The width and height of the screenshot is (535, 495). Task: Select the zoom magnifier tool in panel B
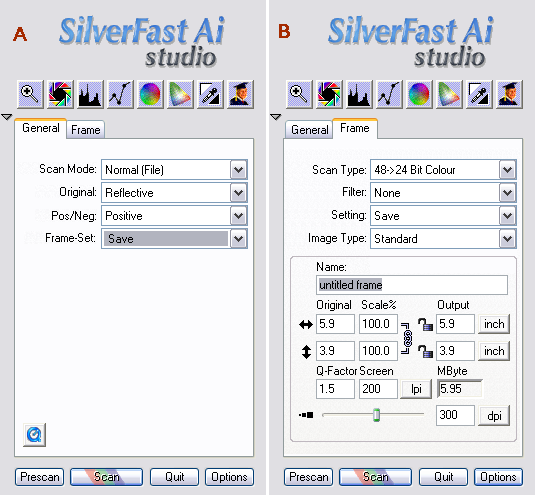coord(299,94)
